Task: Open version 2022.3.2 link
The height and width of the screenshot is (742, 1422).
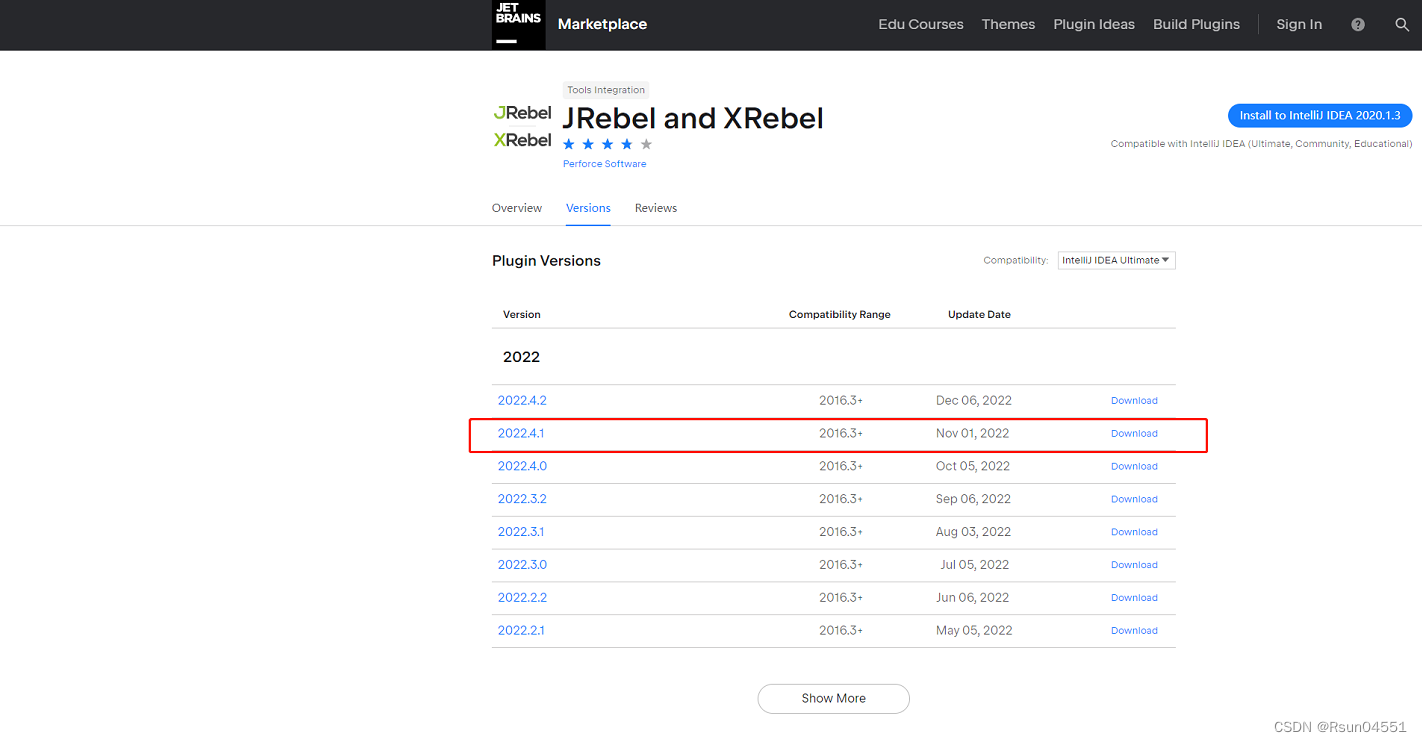Action: tap(522, 499)
